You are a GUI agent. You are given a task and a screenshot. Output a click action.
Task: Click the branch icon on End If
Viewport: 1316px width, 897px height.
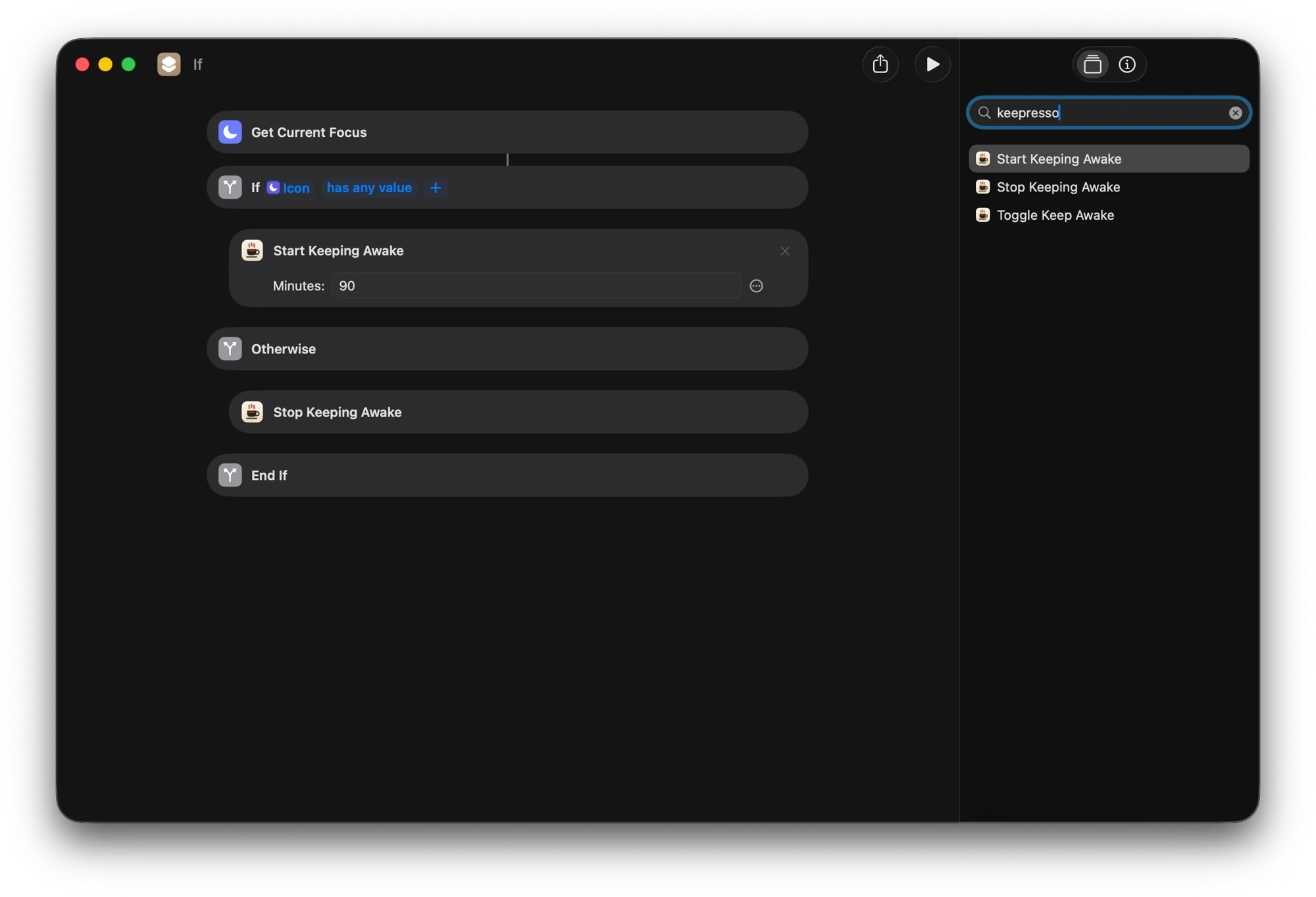pos(230,475)
